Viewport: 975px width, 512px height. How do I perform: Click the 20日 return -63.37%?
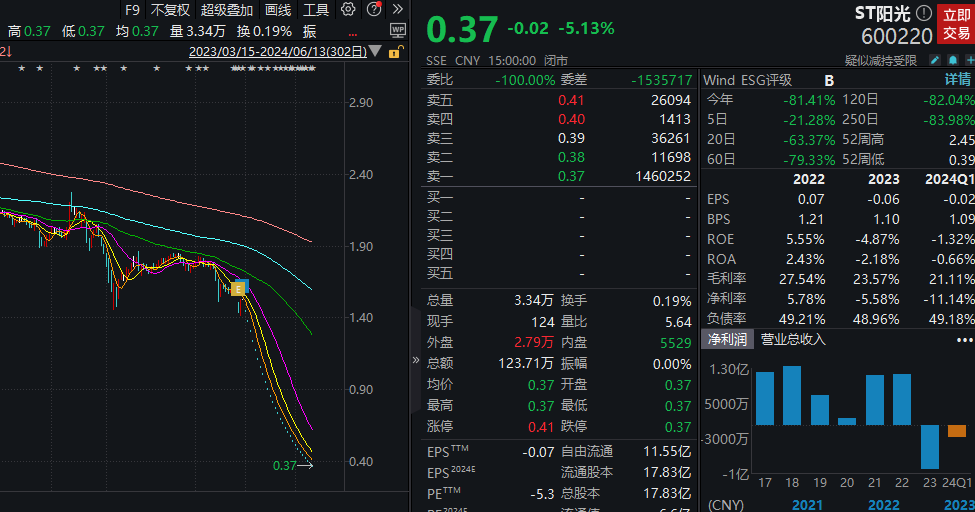tap(809, 140)
